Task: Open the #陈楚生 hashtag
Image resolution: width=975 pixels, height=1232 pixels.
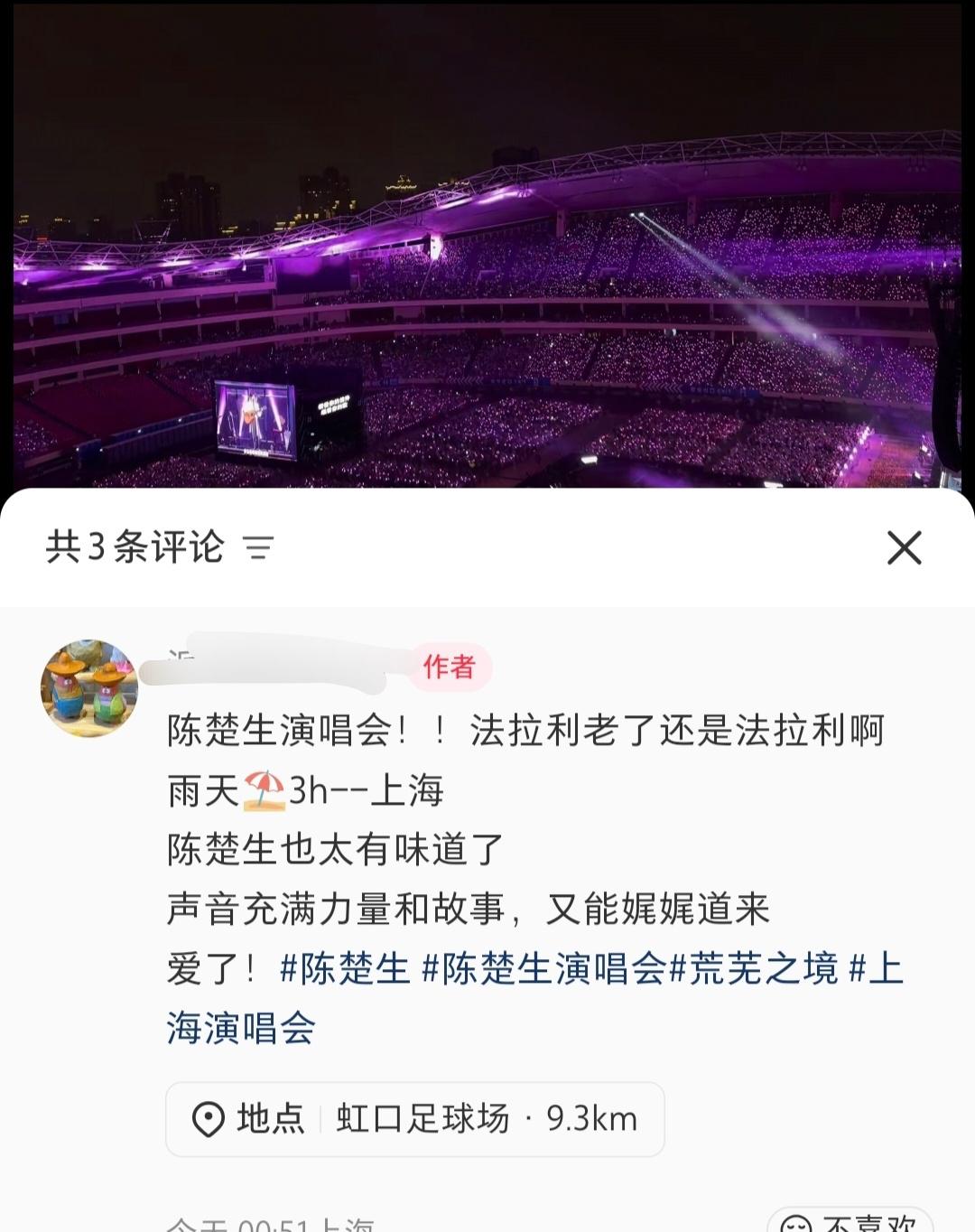Action: click(x=345, y=968)
